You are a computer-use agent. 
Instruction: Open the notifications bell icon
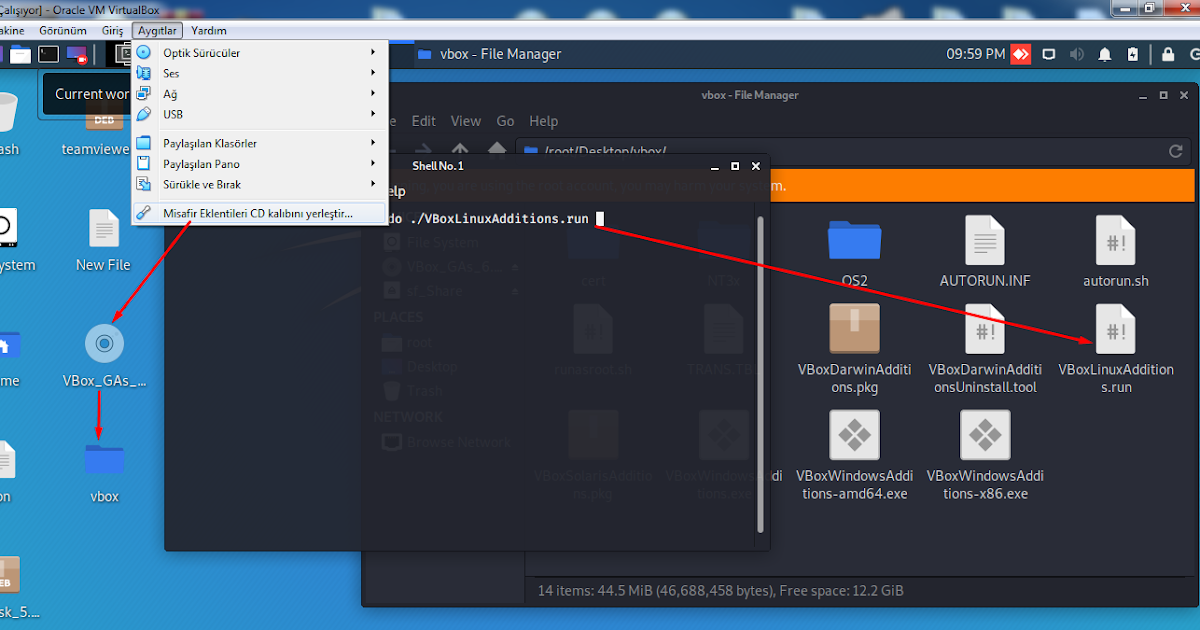pos(1106,54)
